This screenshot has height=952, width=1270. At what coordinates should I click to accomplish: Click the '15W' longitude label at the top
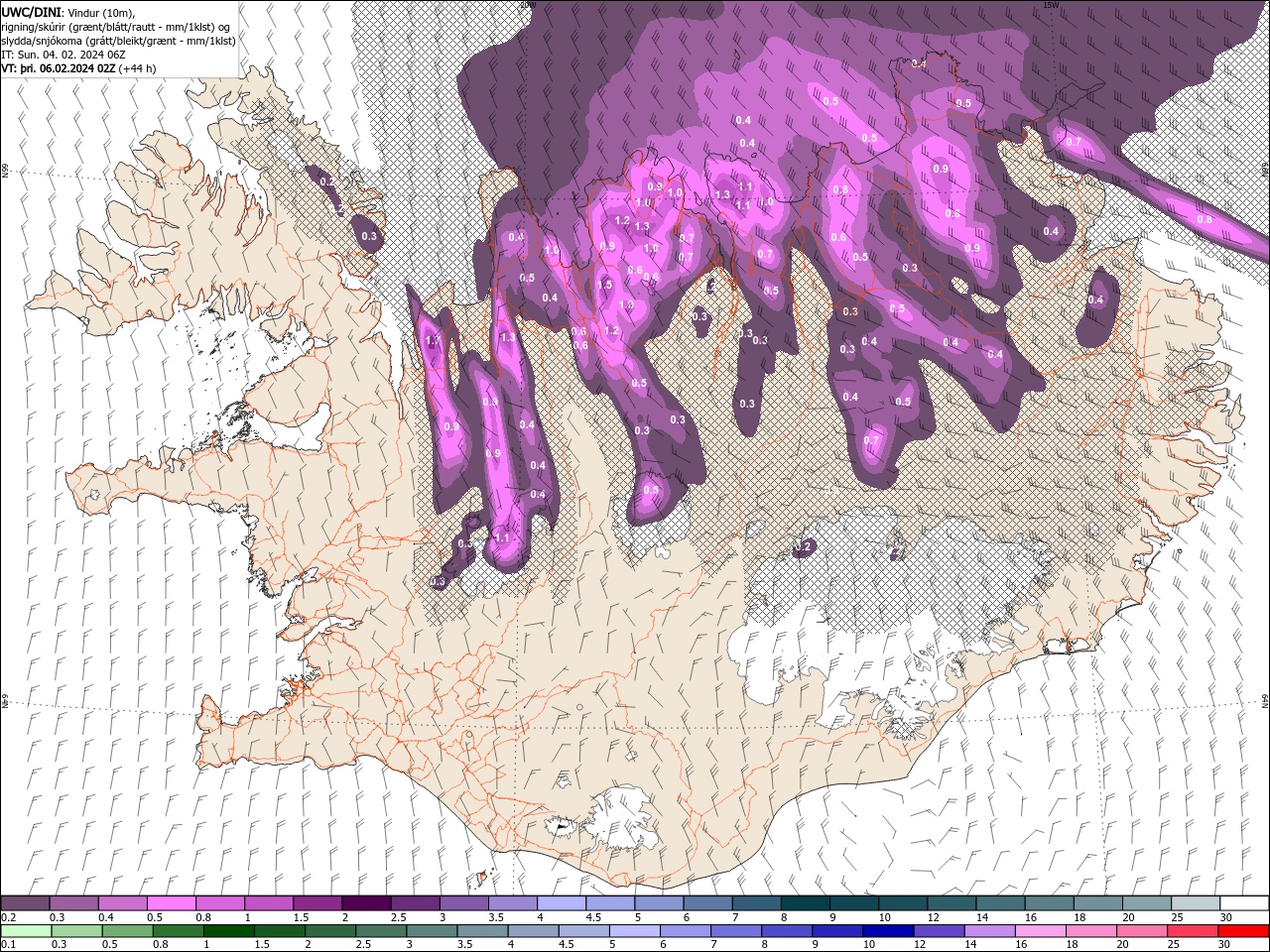point(1051,5)
